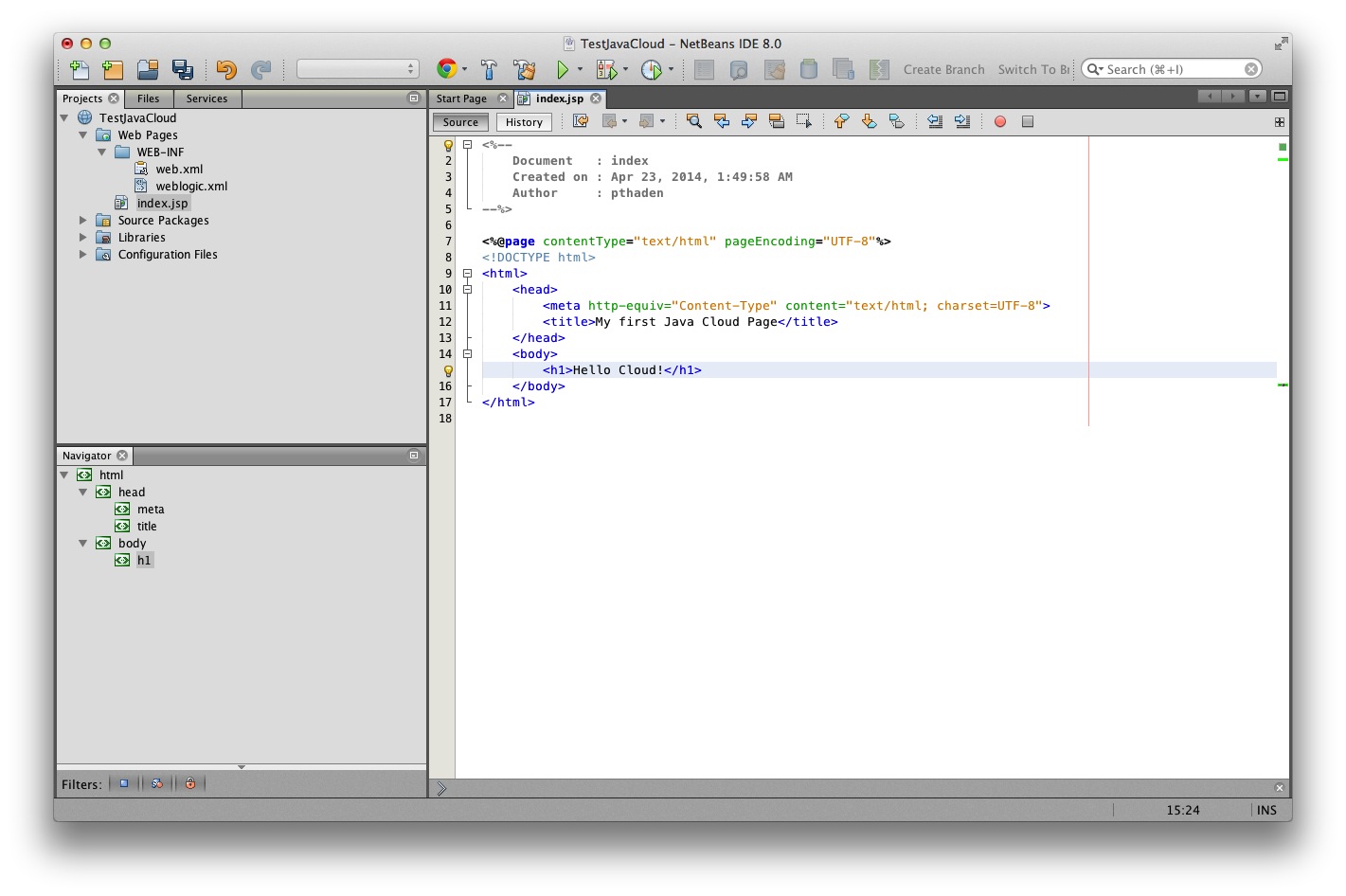
Task: Expand the Configuration Files node
Action: tap(83, 255)
